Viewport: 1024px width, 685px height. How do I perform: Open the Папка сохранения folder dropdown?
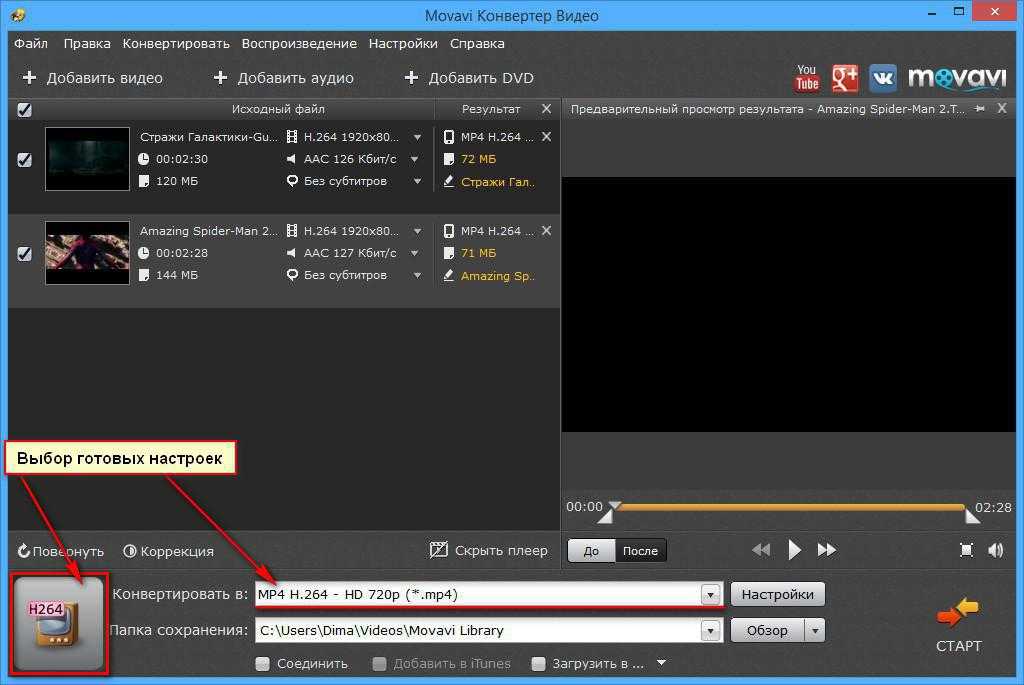pos(710,631)
